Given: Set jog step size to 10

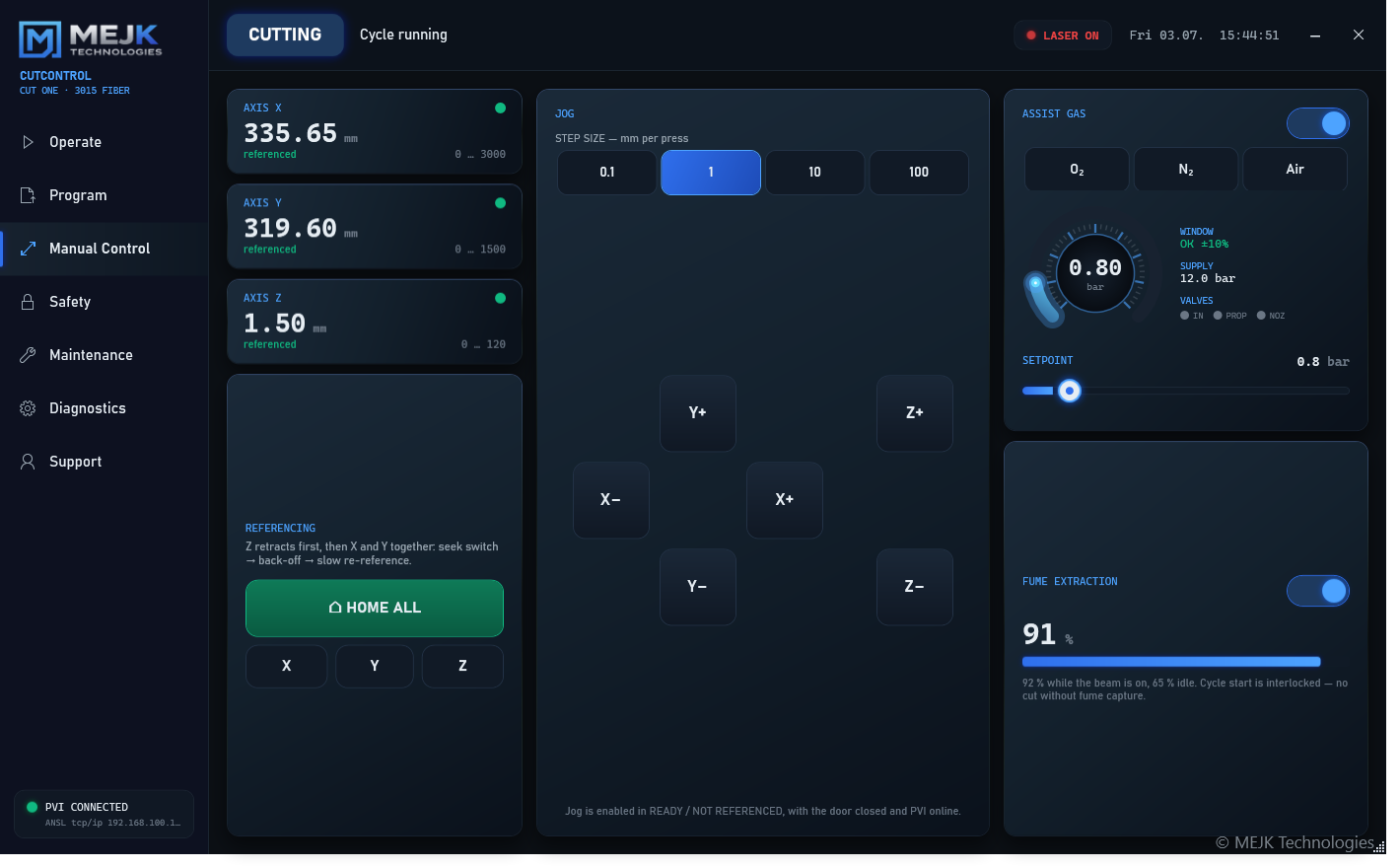Looking at the screenshot, I should (815, 173).
